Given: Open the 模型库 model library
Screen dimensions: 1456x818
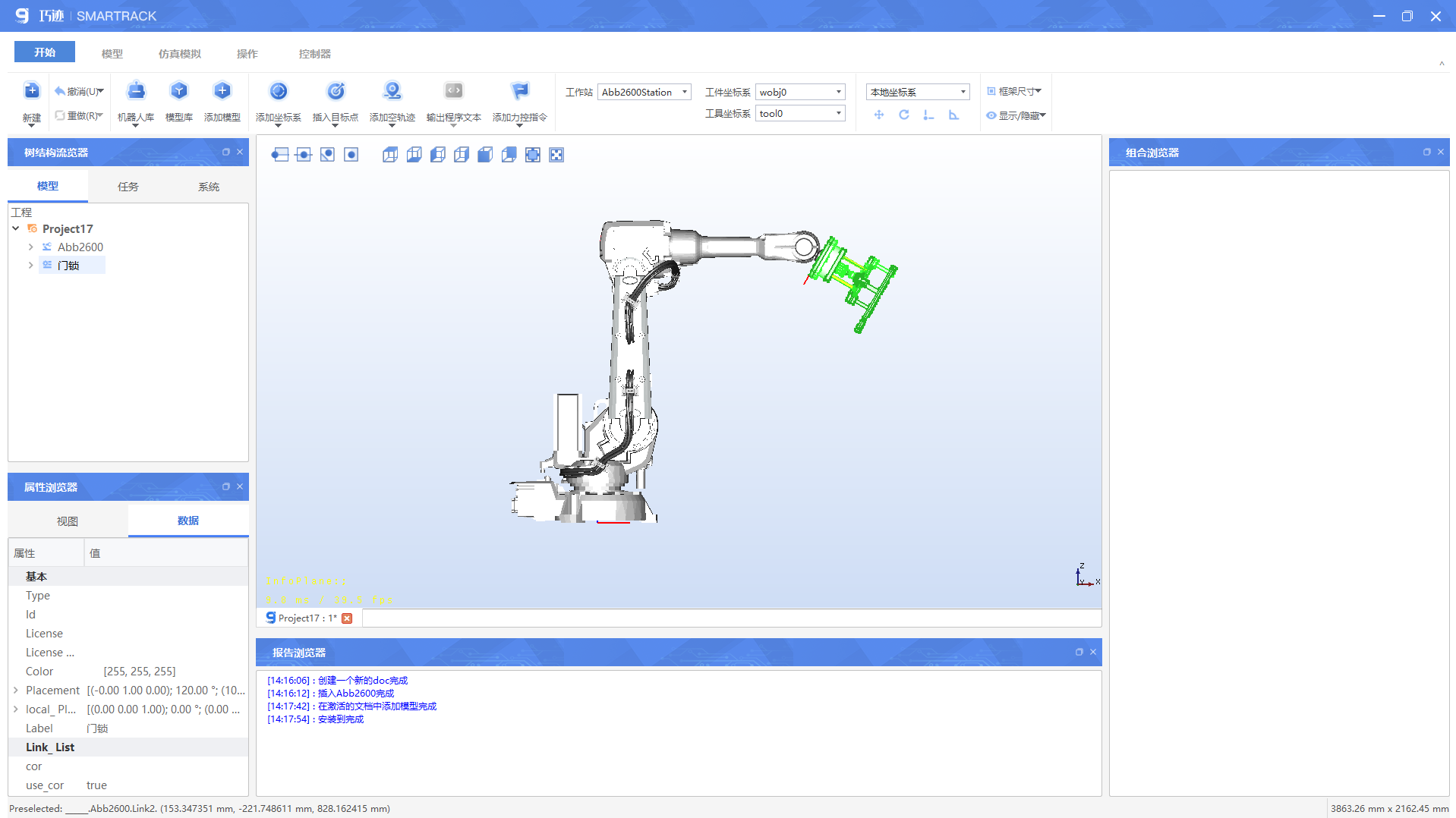Looking at the screenshot, I should (179, 91).
